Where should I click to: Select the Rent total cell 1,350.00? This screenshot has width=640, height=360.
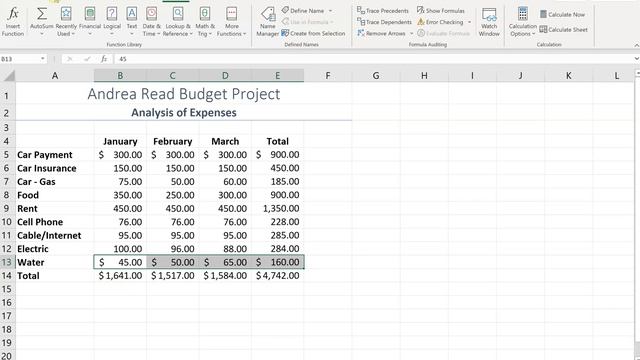point(278,209)
